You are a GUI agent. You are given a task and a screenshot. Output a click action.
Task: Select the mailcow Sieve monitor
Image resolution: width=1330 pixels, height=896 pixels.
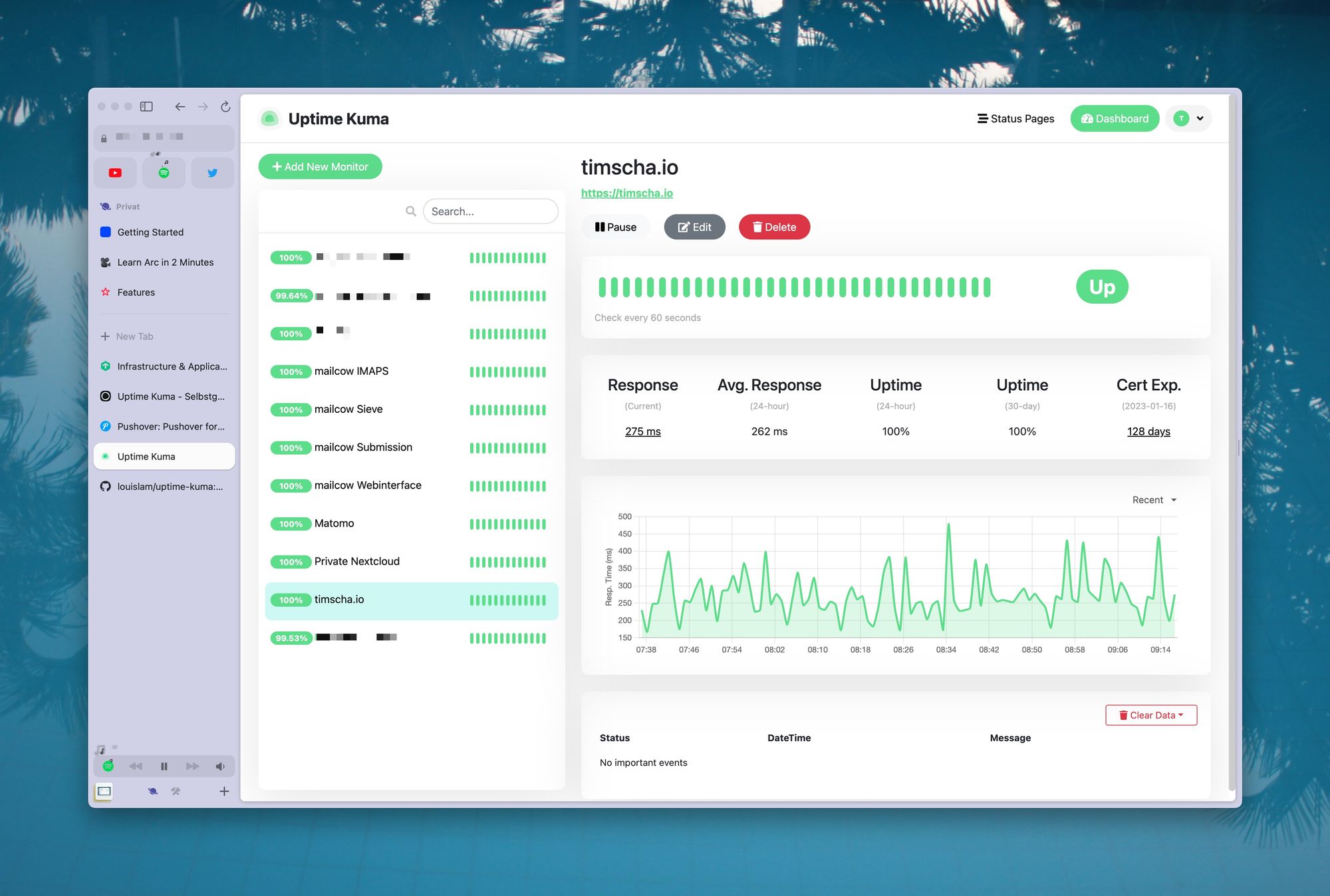pyautogui.click(x=412, y=409)
